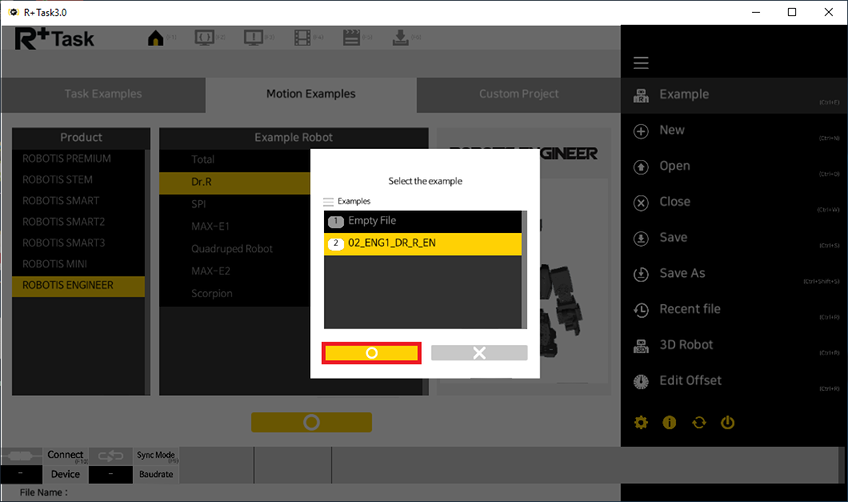Screen dimensions: 848x502
Task: Open the code editor monitor icon (F2)
Action: [x=204, y=38]
